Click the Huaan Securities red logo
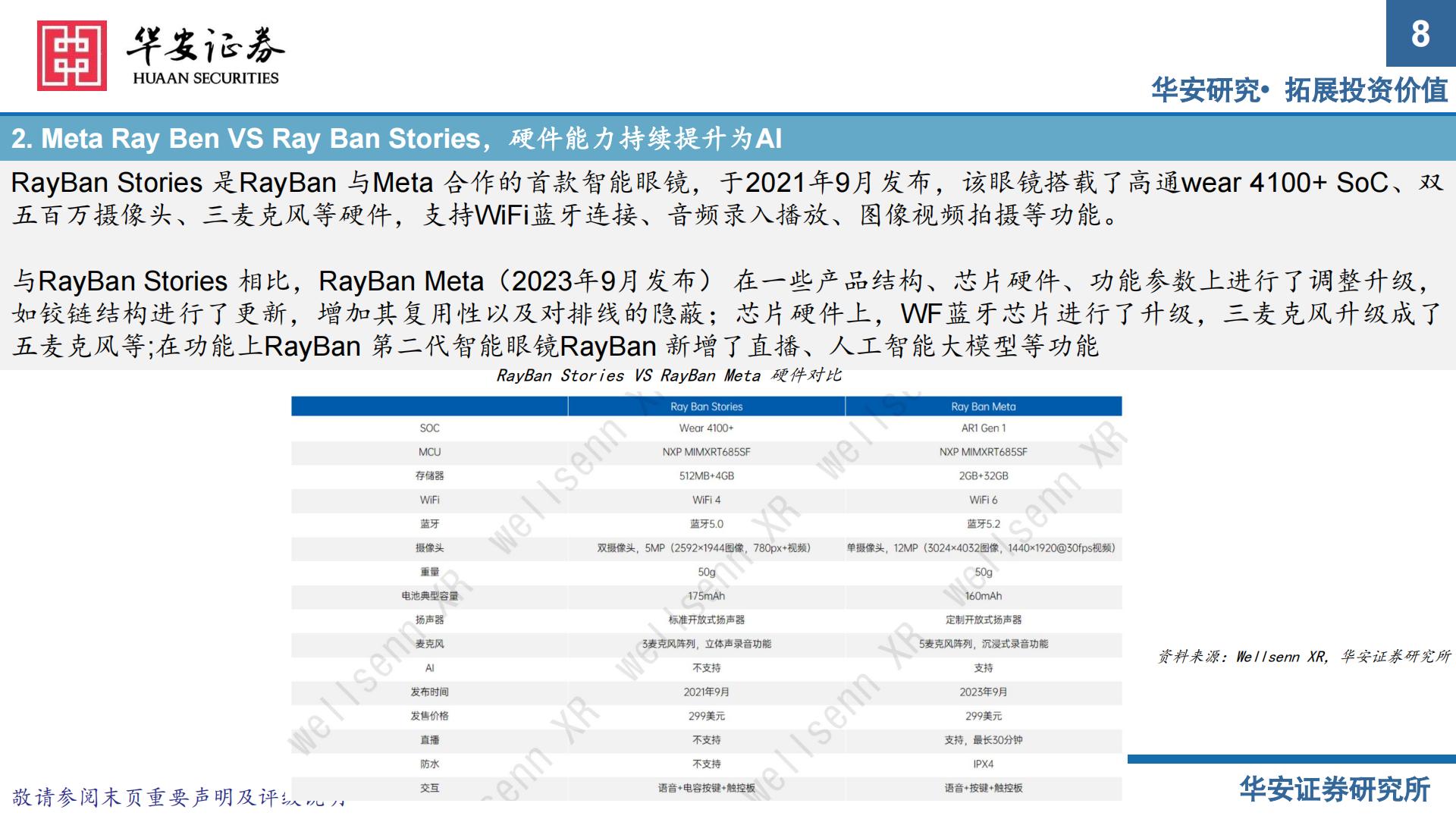Screen dimensions: 1456x819 coord(72,55)
